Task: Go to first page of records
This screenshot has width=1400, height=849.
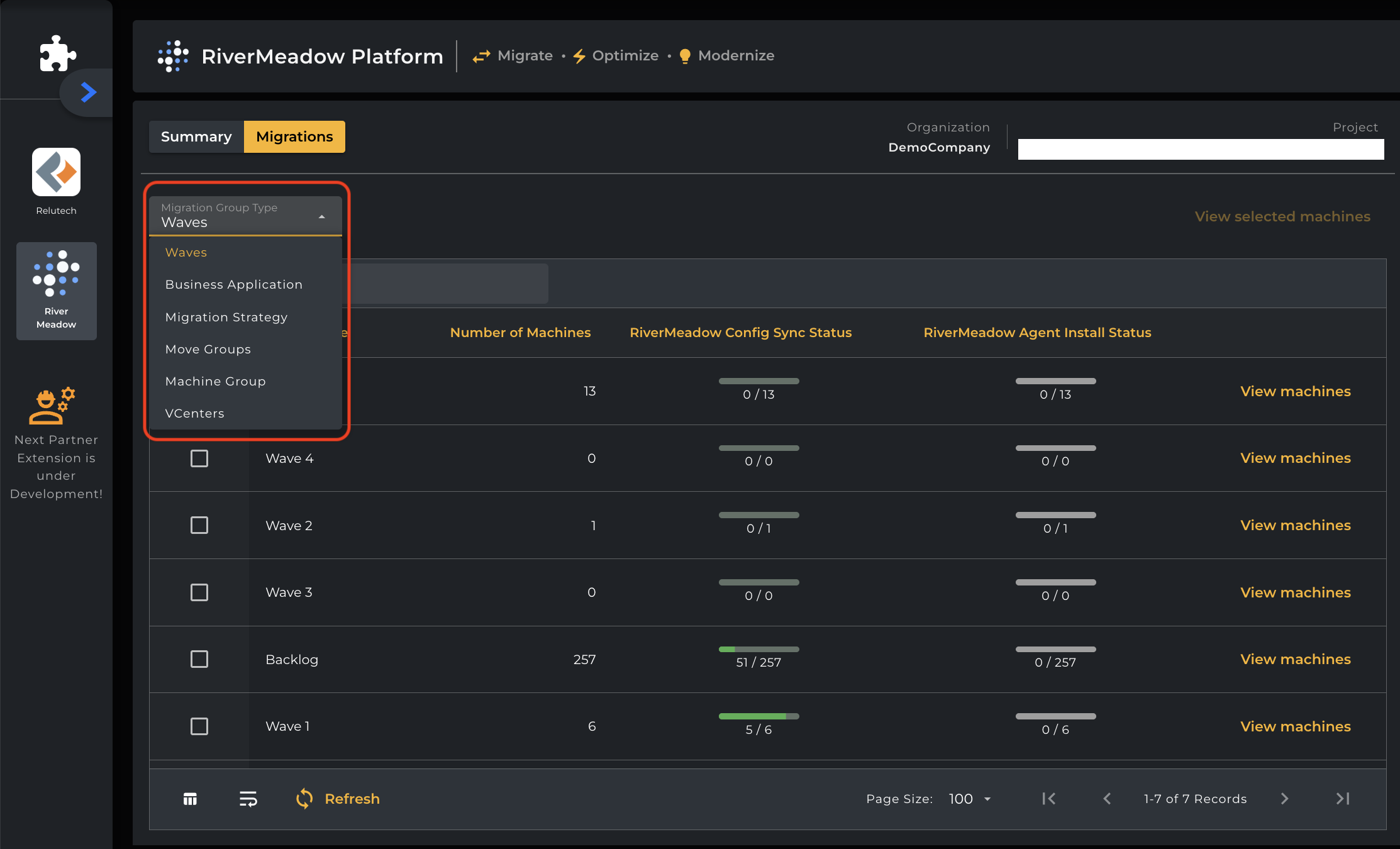Action: point(1048,799)
